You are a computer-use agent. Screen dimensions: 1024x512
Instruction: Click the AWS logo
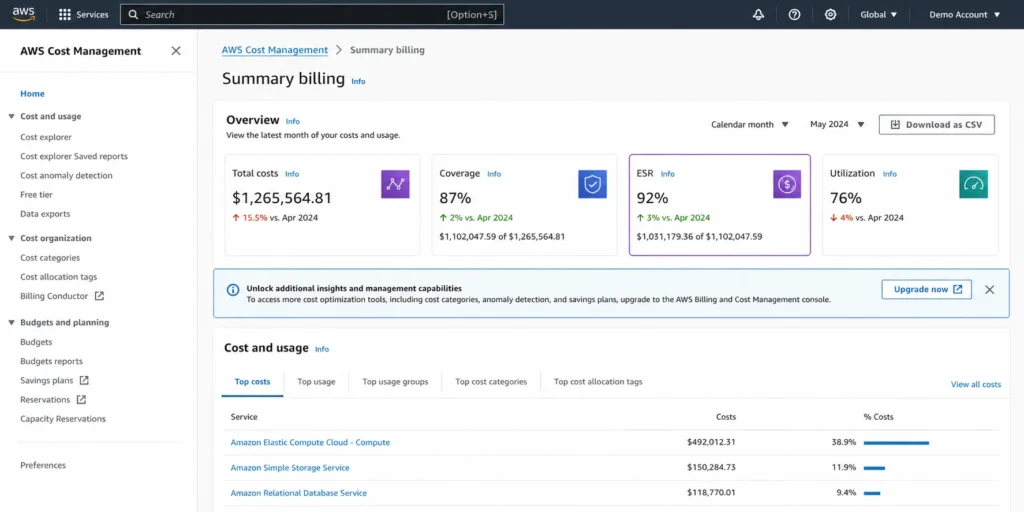pos(24,14)
